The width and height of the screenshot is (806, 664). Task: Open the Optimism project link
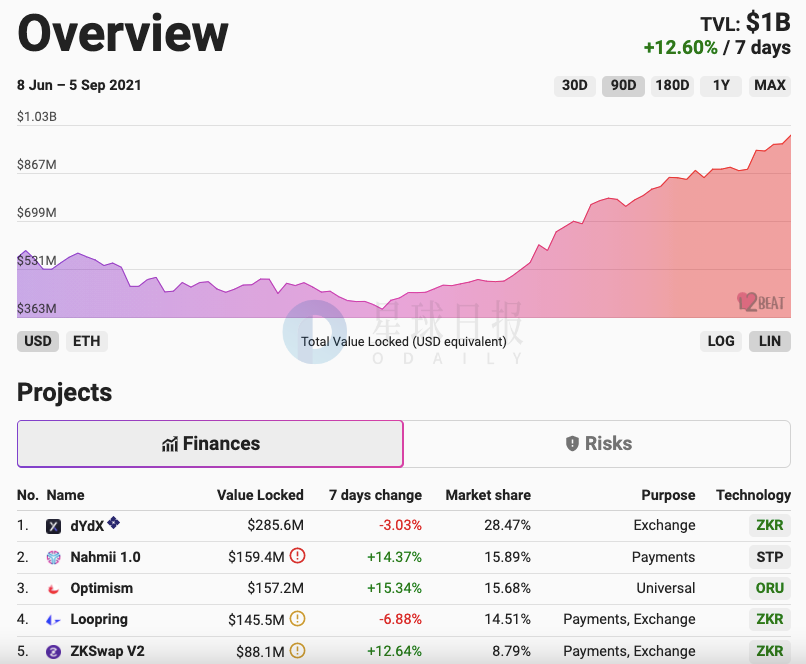click(x=102, y=588)
